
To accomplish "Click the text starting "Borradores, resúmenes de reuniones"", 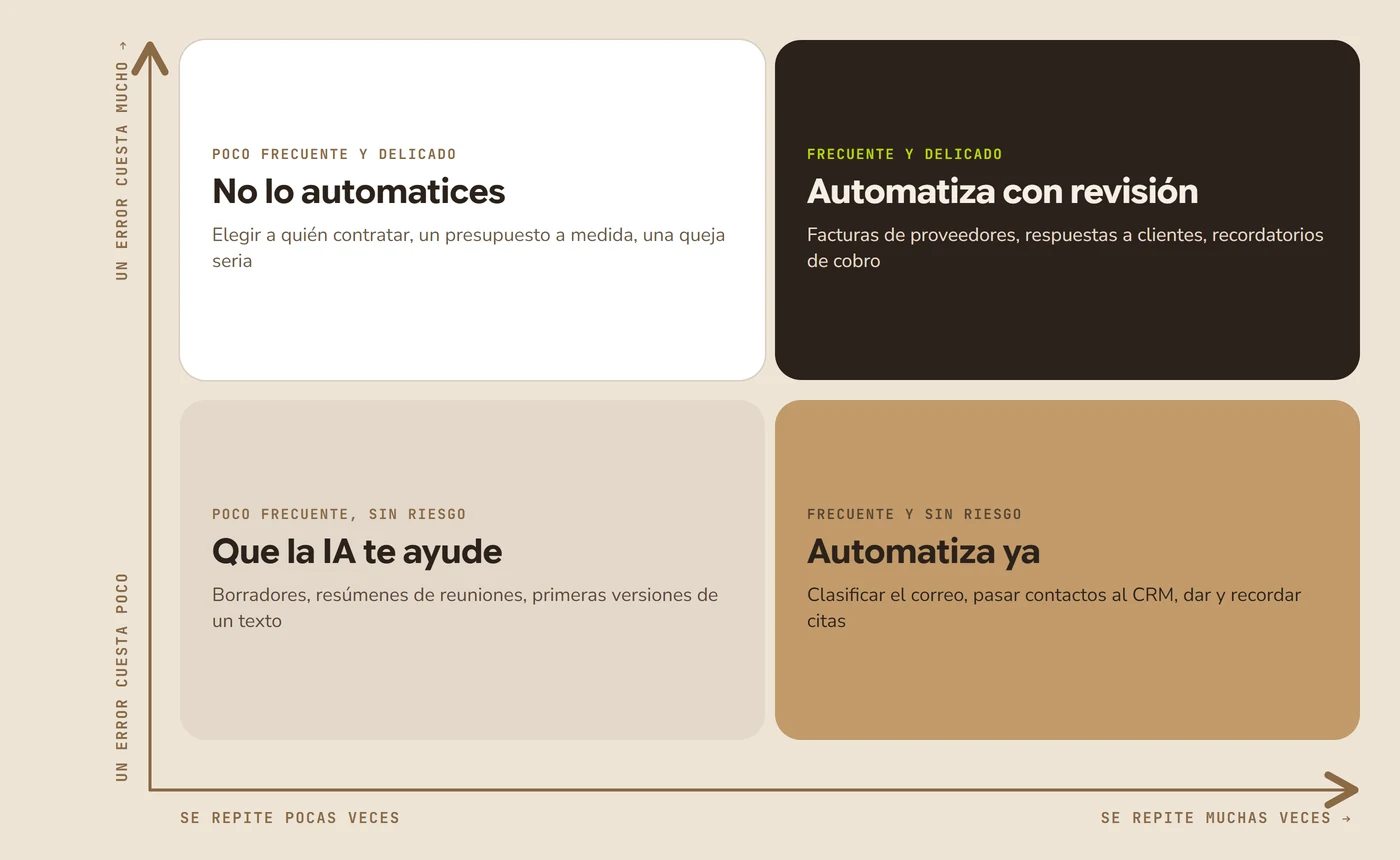I will tap(465, 608).
